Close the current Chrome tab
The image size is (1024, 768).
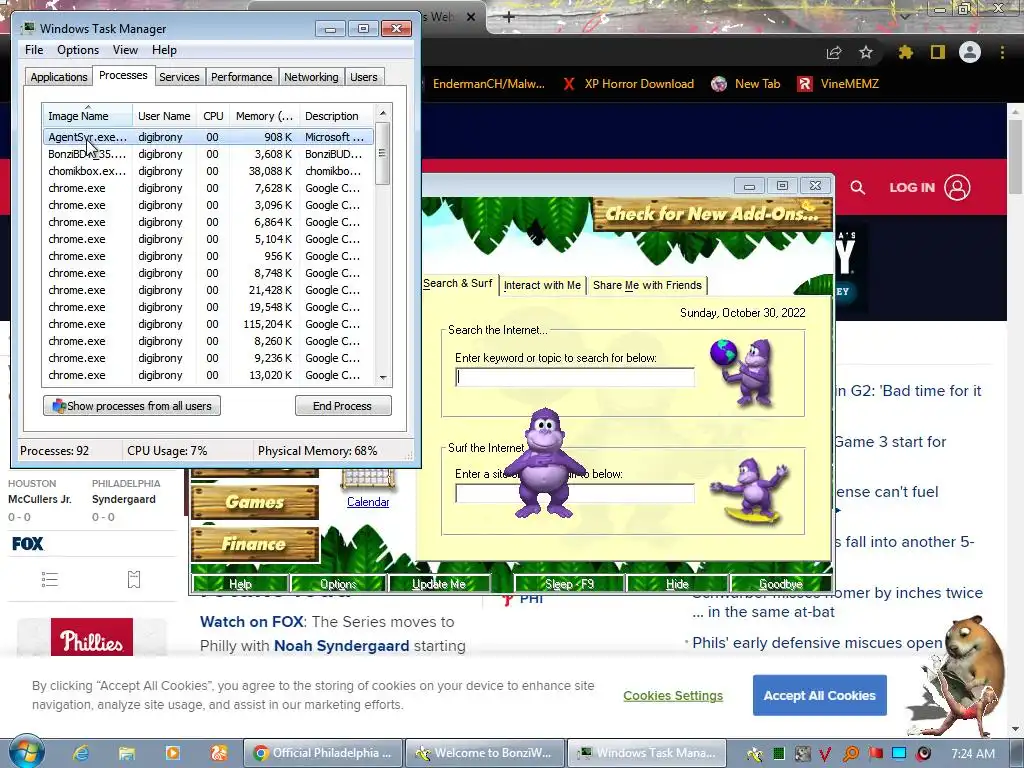471,17
